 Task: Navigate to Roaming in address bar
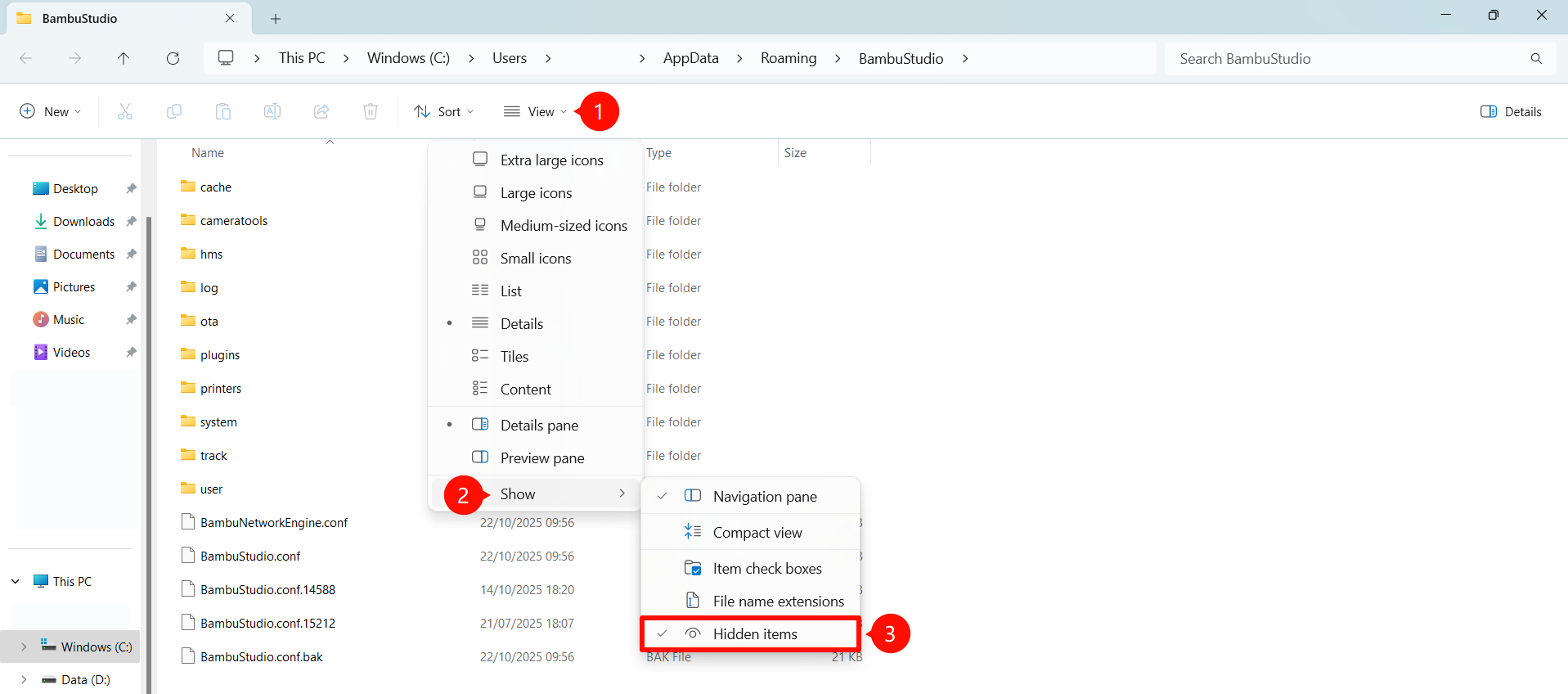[788, 58]
